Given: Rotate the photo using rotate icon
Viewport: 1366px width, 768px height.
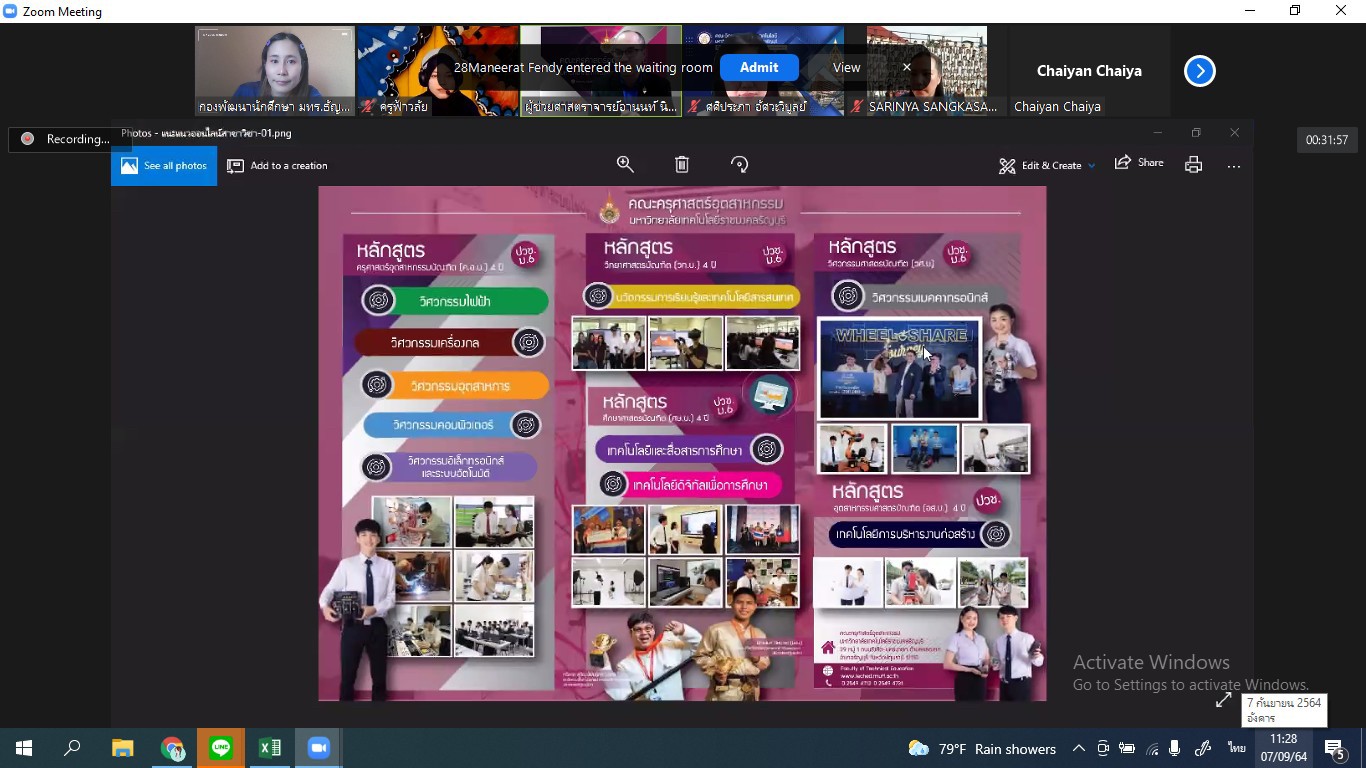Looking at the screenshot, I should click(x=739, y=165).
